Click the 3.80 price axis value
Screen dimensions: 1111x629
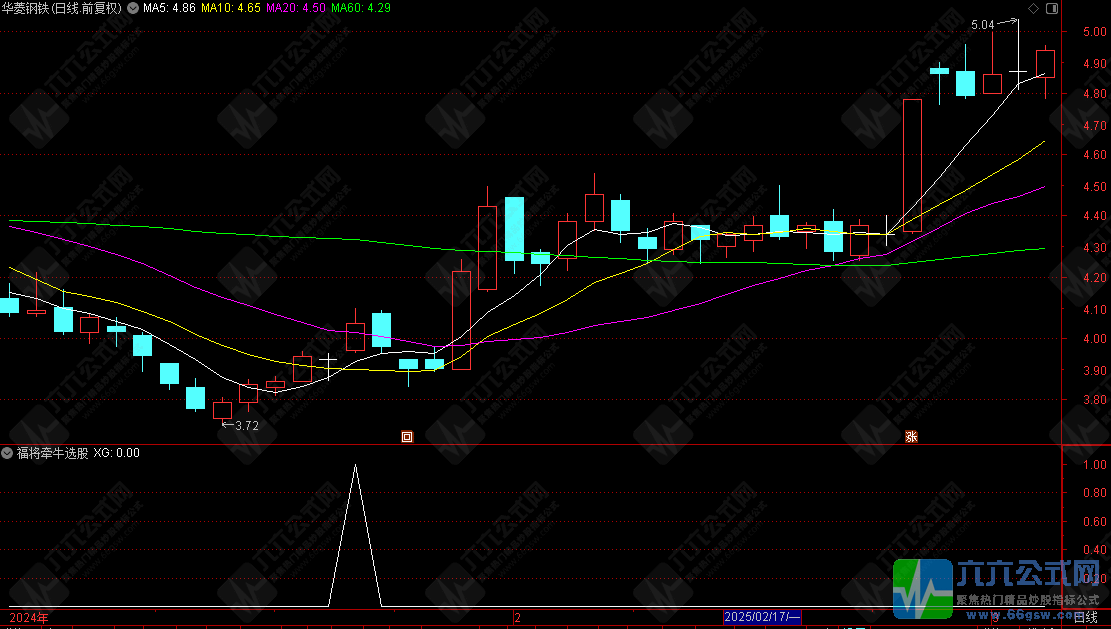pos(1095,400)
